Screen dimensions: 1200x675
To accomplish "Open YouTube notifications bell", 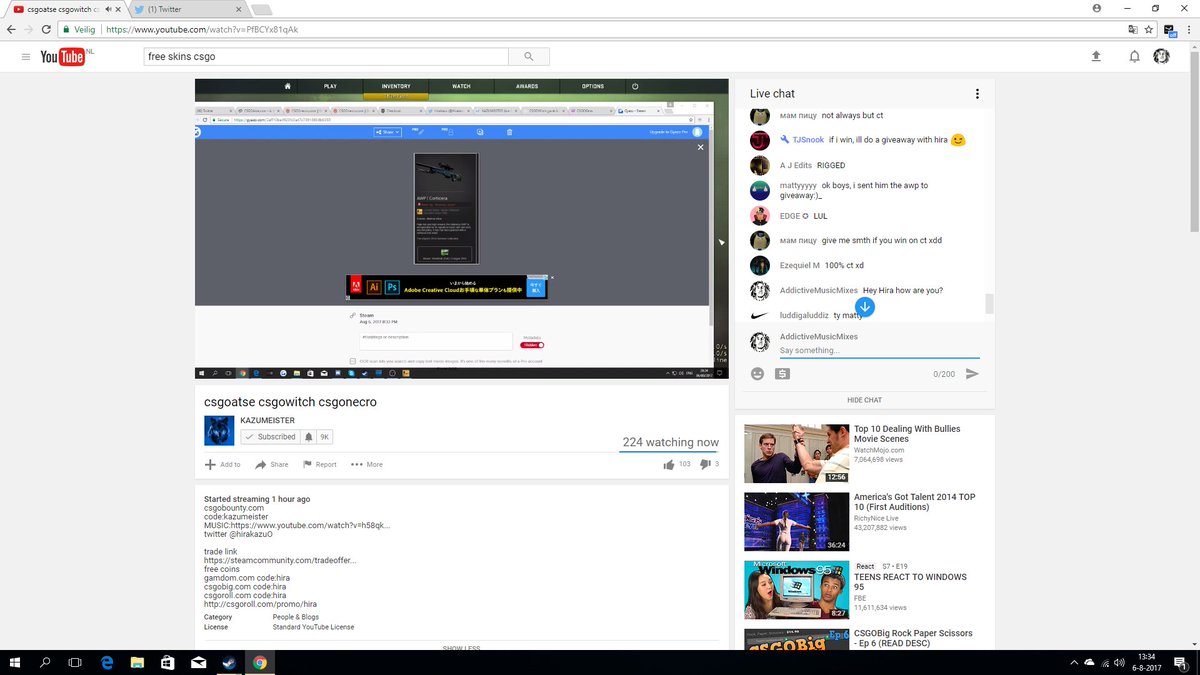I will (x=1134, y=57).
